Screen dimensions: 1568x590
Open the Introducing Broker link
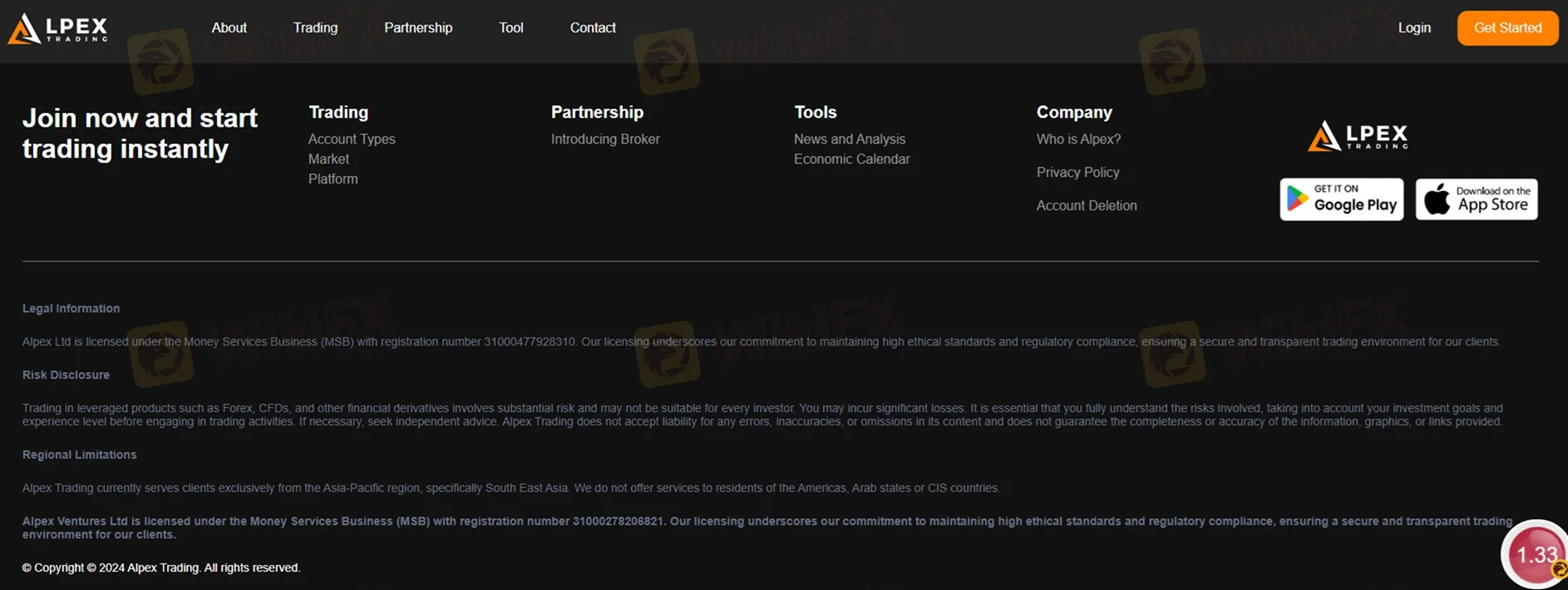[x=604, y=140]
